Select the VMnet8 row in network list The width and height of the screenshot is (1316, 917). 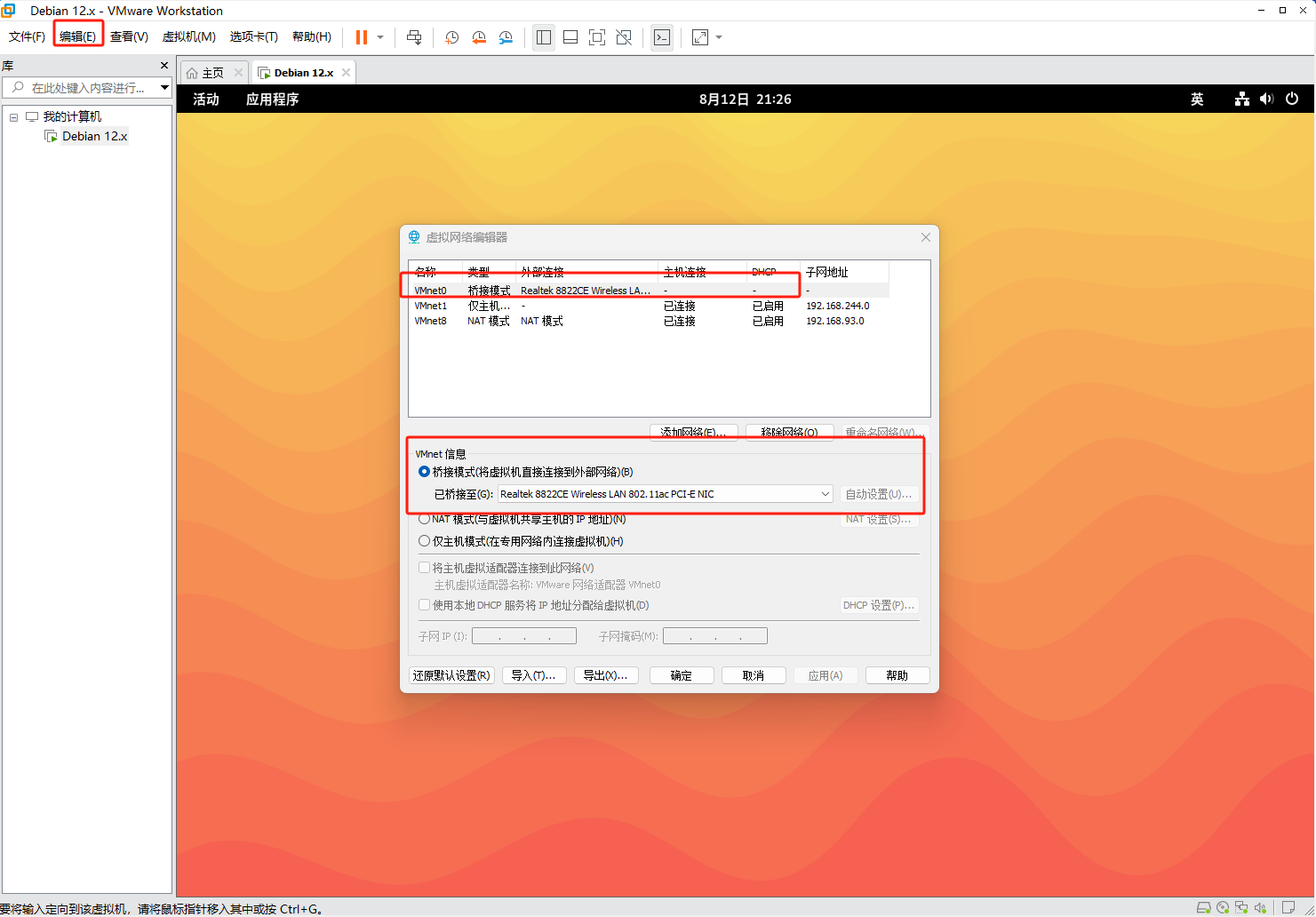650,321
